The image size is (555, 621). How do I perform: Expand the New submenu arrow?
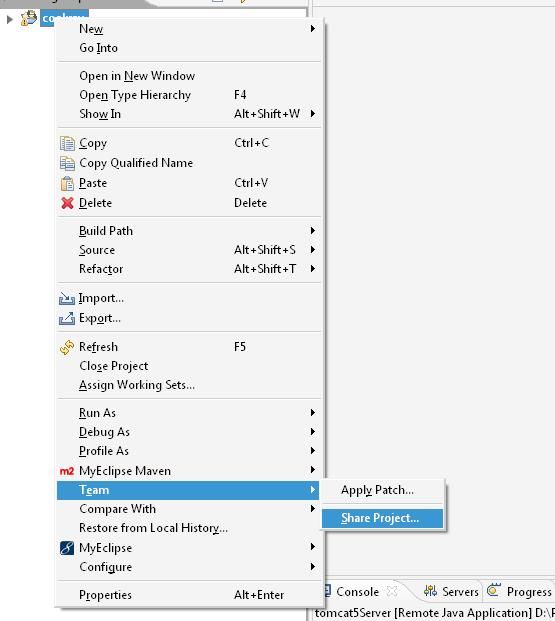click(x=313, y=29)
